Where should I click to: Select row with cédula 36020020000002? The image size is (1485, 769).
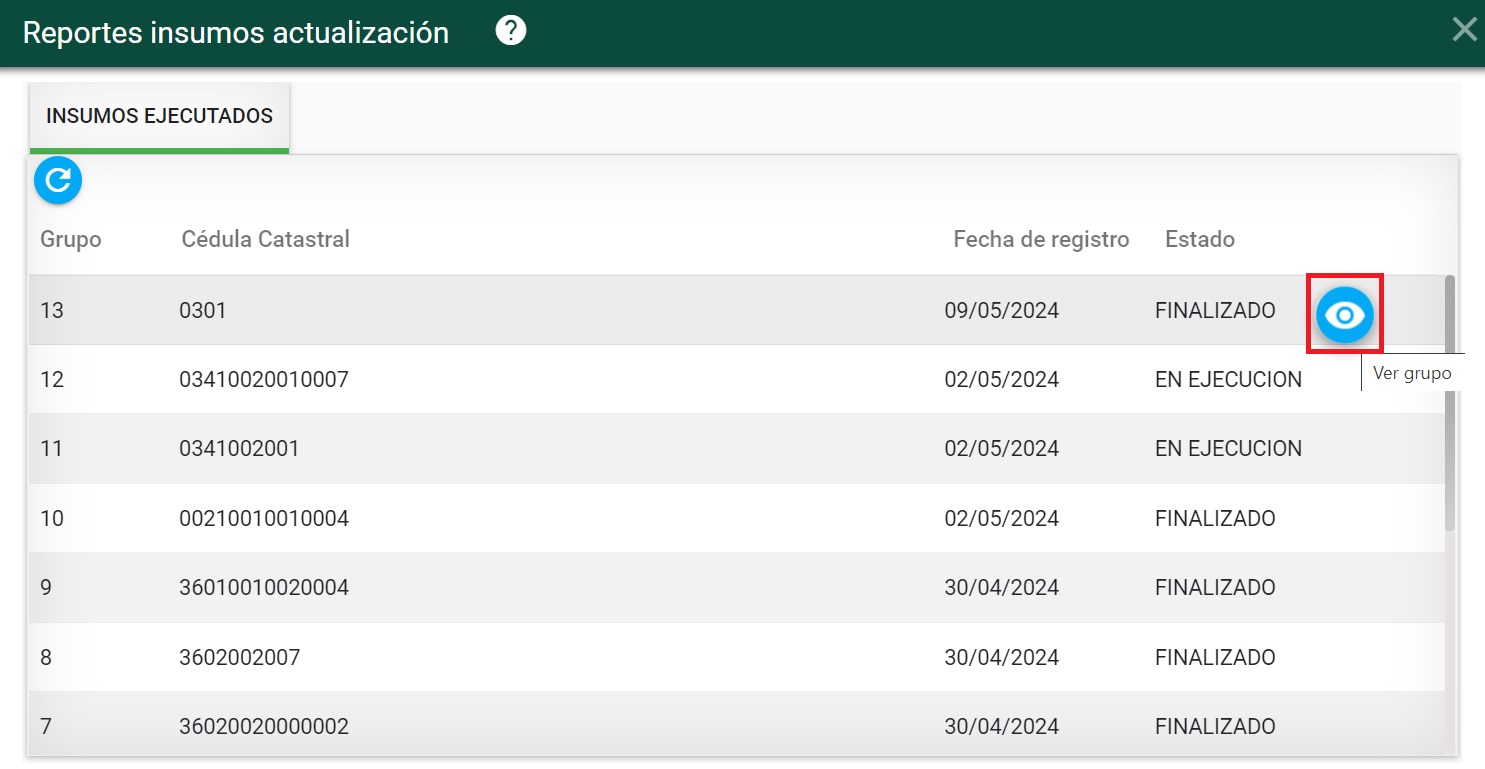264,726
